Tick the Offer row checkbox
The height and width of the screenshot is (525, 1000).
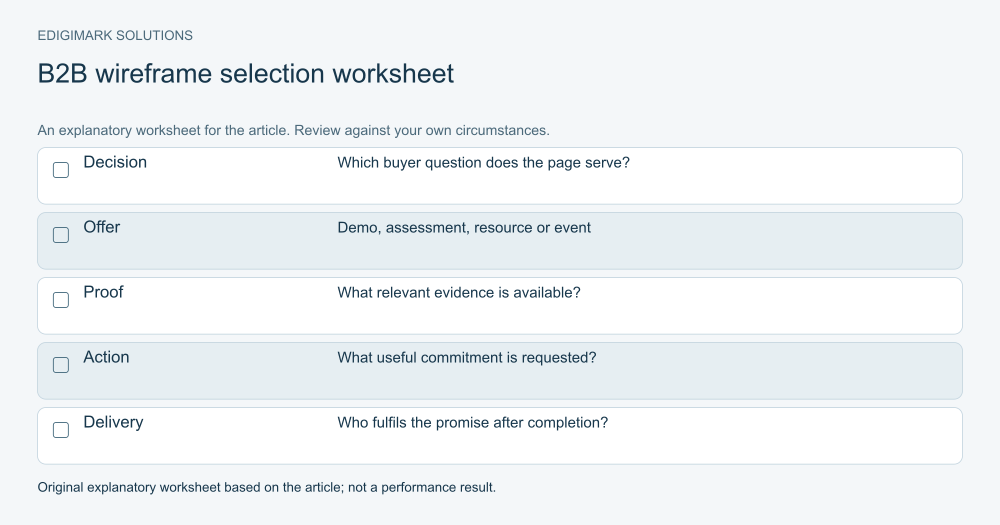click(x=61, y=235)
